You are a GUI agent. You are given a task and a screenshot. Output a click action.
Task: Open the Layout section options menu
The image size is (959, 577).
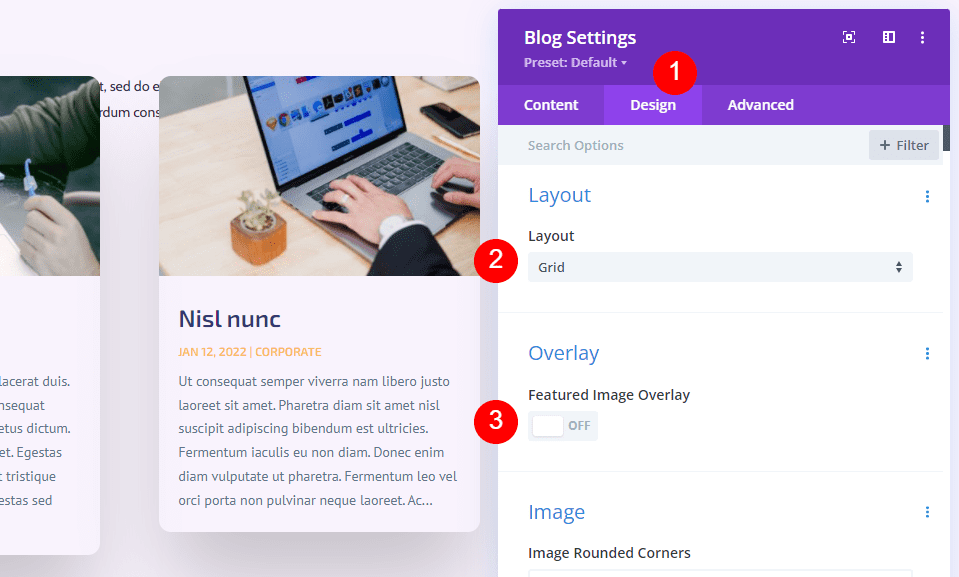[927, 196]
